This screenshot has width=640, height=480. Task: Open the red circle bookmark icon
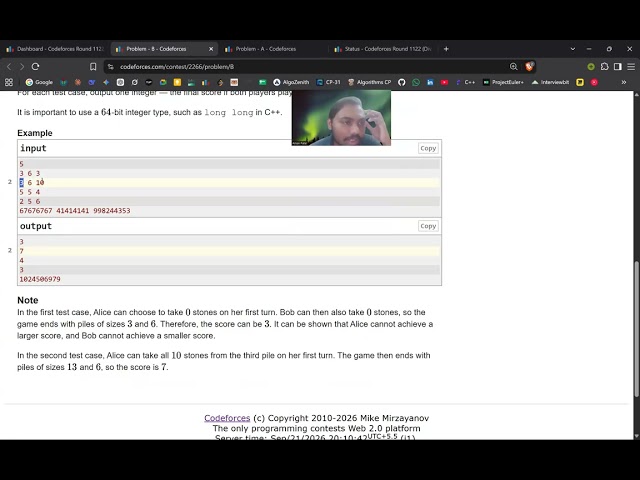click(594, 82)
